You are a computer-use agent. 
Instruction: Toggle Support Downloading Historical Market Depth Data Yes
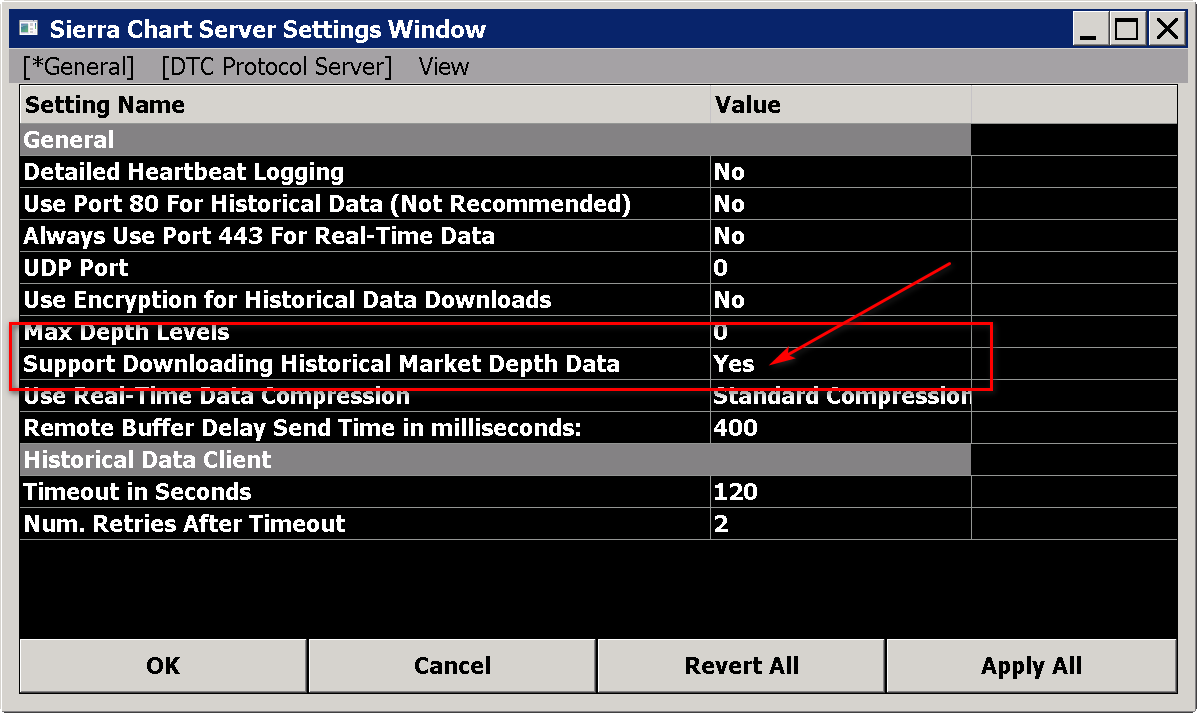tap(840, 364)
